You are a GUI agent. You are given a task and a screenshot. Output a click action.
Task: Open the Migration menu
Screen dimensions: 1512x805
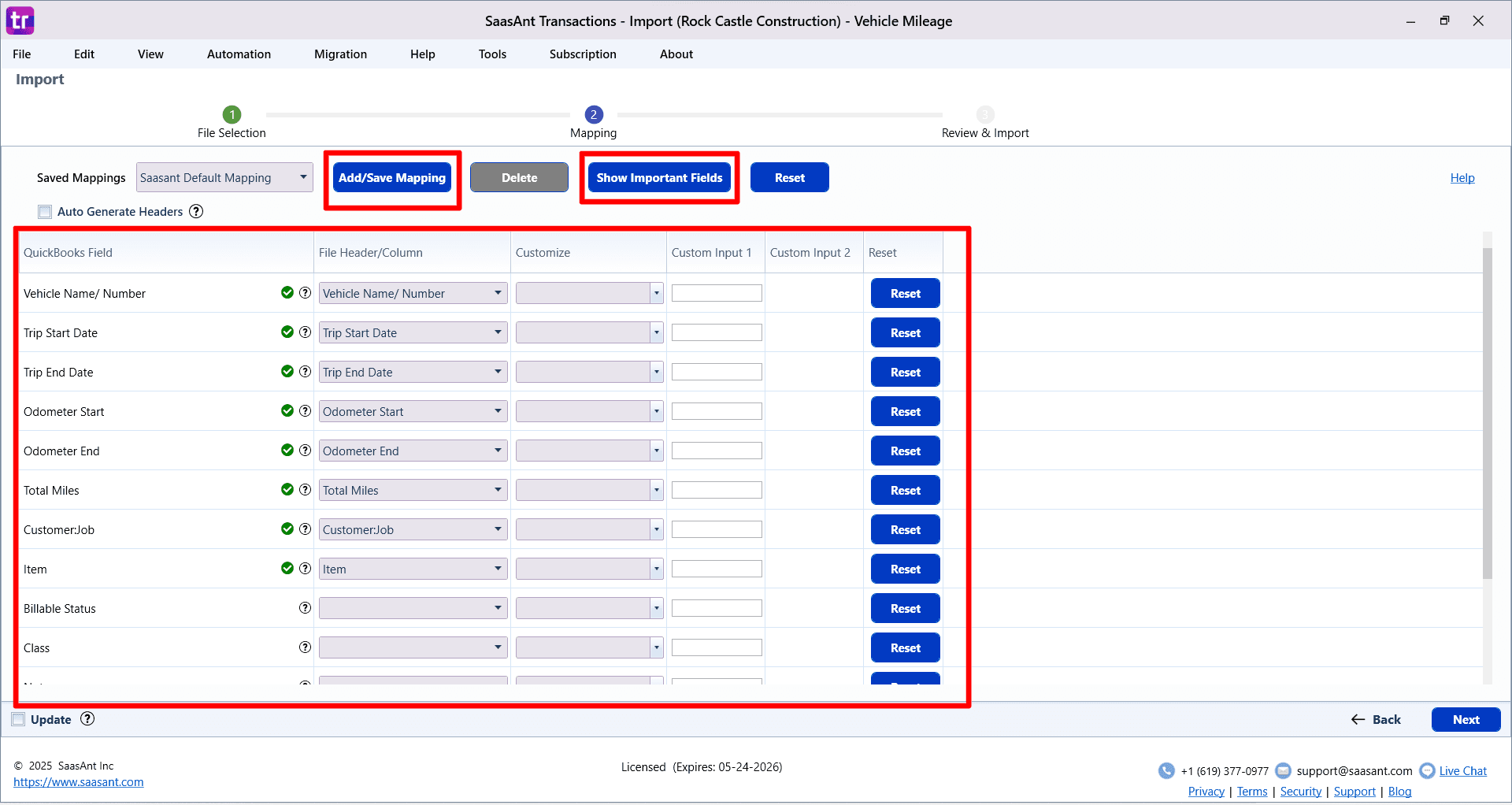[x=340, y=54]
